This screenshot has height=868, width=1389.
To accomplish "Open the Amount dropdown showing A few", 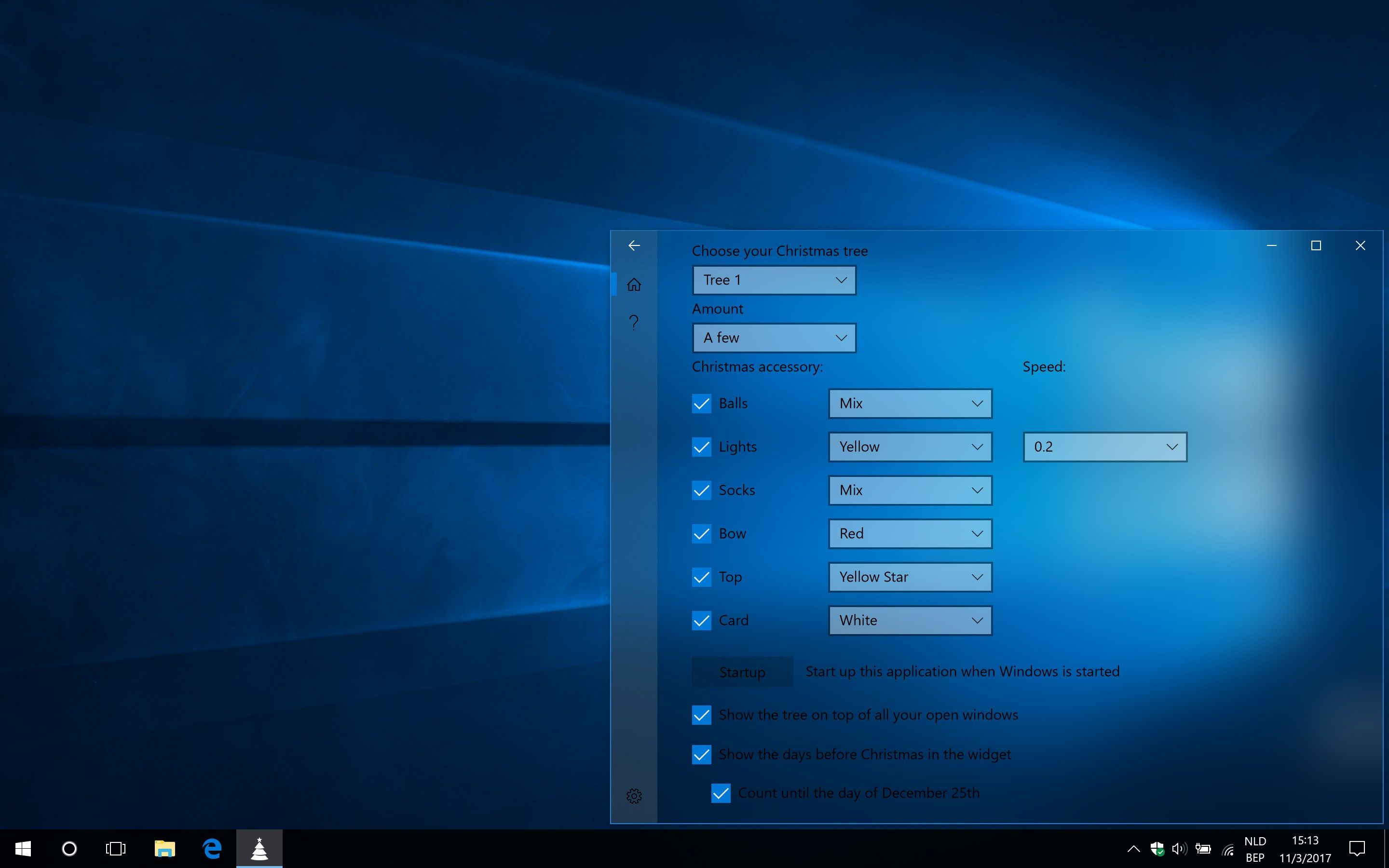I will pyautogui.click(x=774, y=338).
